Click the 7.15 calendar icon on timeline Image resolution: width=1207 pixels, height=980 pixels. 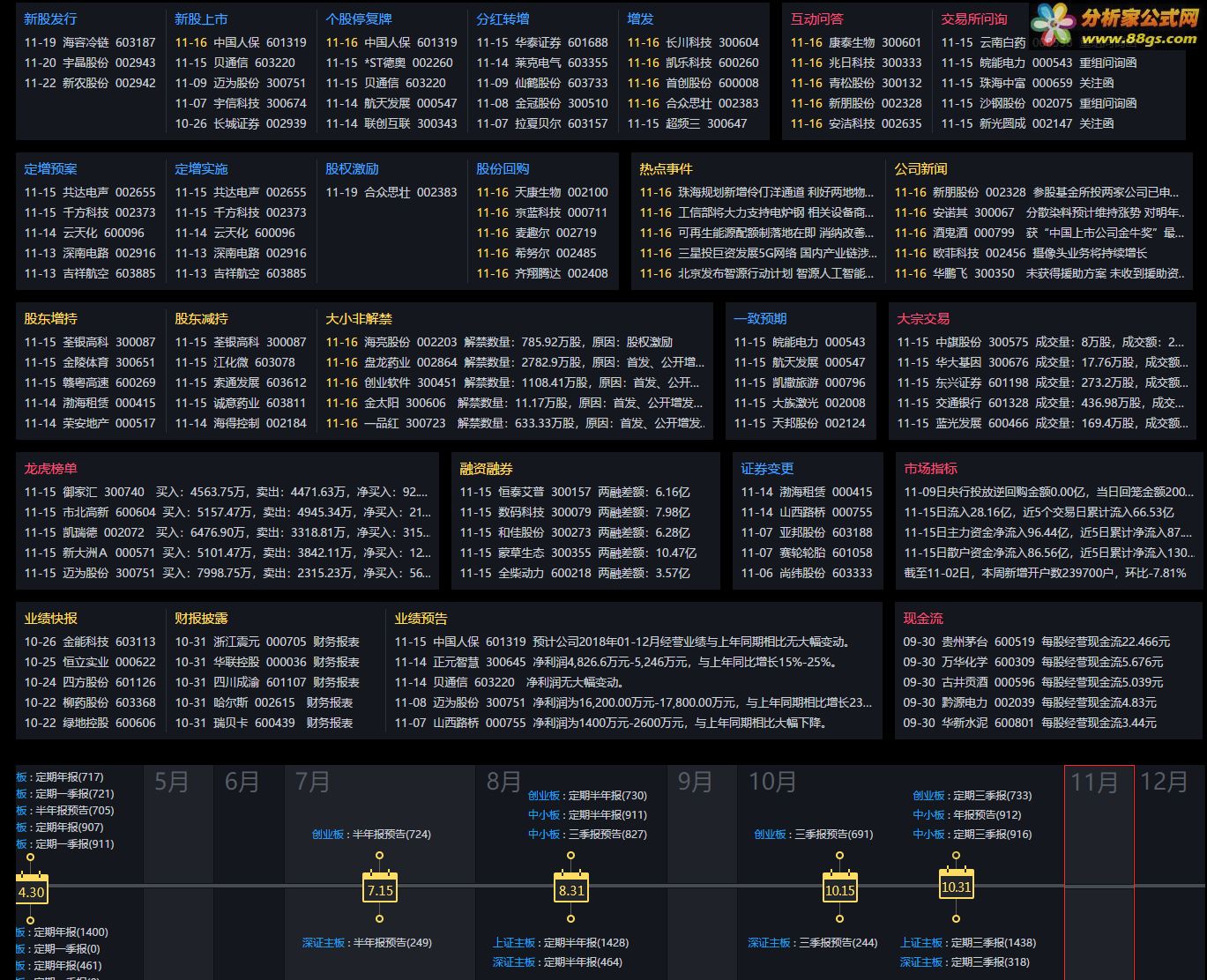coord(380,888)
